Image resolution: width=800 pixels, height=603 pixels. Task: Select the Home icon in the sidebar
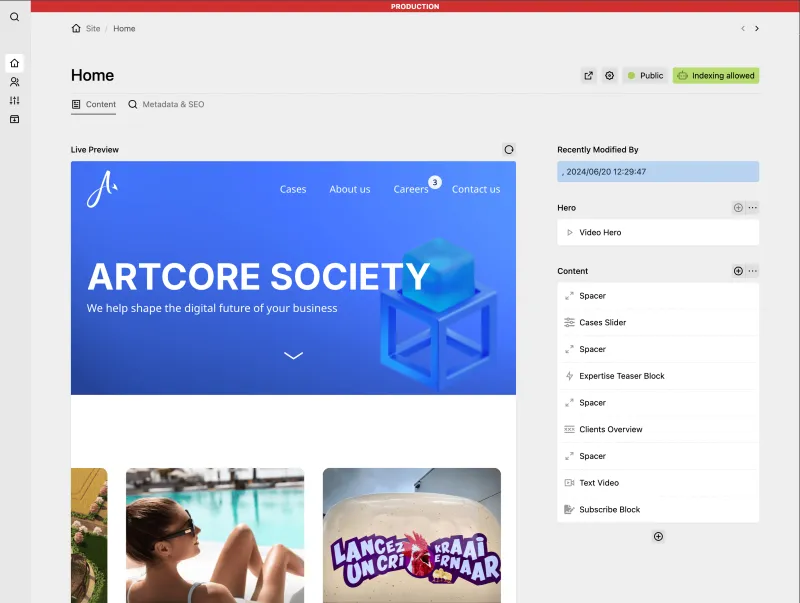click(x=14, y=62)
